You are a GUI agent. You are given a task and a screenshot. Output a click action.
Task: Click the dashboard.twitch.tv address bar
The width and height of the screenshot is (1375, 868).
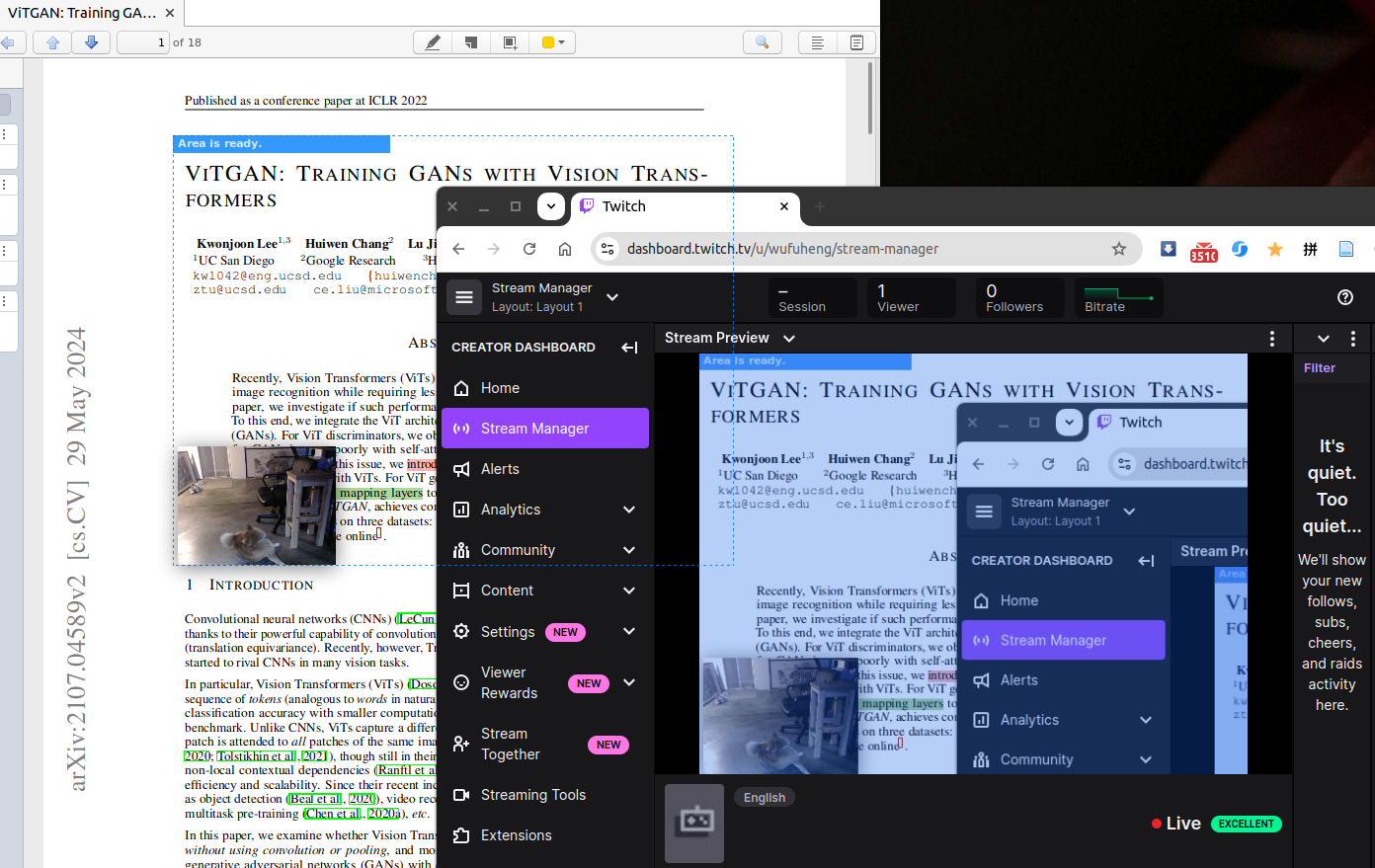click(x=865, y=249)
